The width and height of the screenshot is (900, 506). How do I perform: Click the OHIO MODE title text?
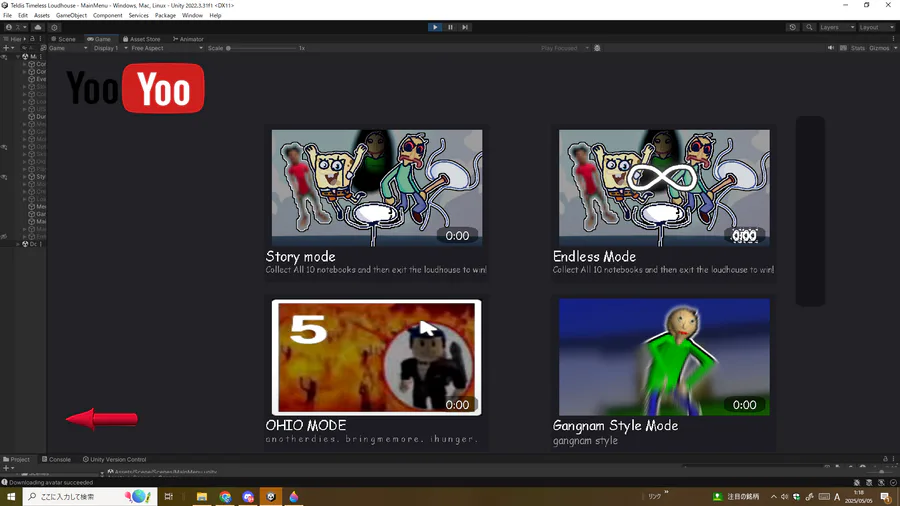pos(305,426)
